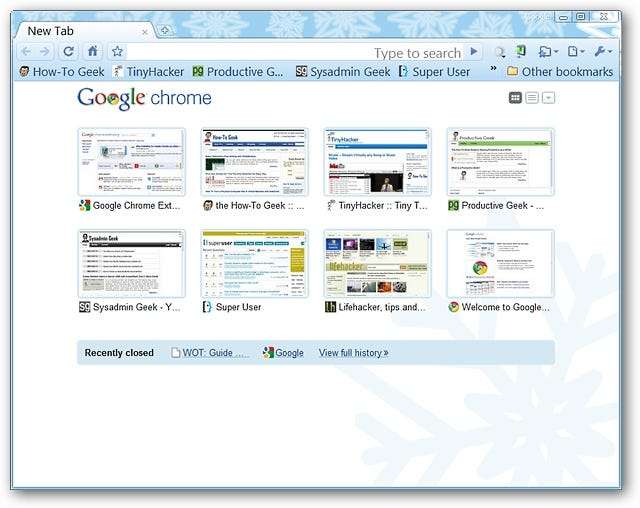The image size is (640, 508).
Task: Click the 'Productive Geek - ...' title
Action: click(x=502, y=206)
